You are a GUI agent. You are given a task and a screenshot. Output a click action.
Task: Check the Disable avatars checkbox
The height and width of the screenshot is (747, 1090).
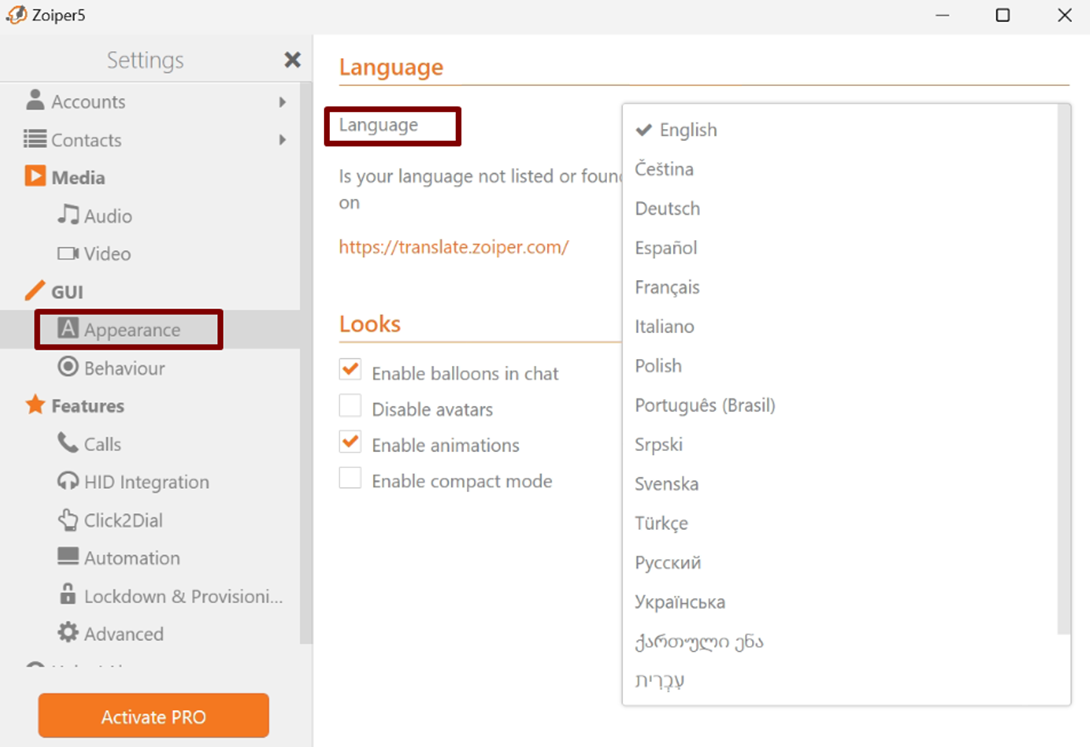pyautogui.click(x=350, y=406)
